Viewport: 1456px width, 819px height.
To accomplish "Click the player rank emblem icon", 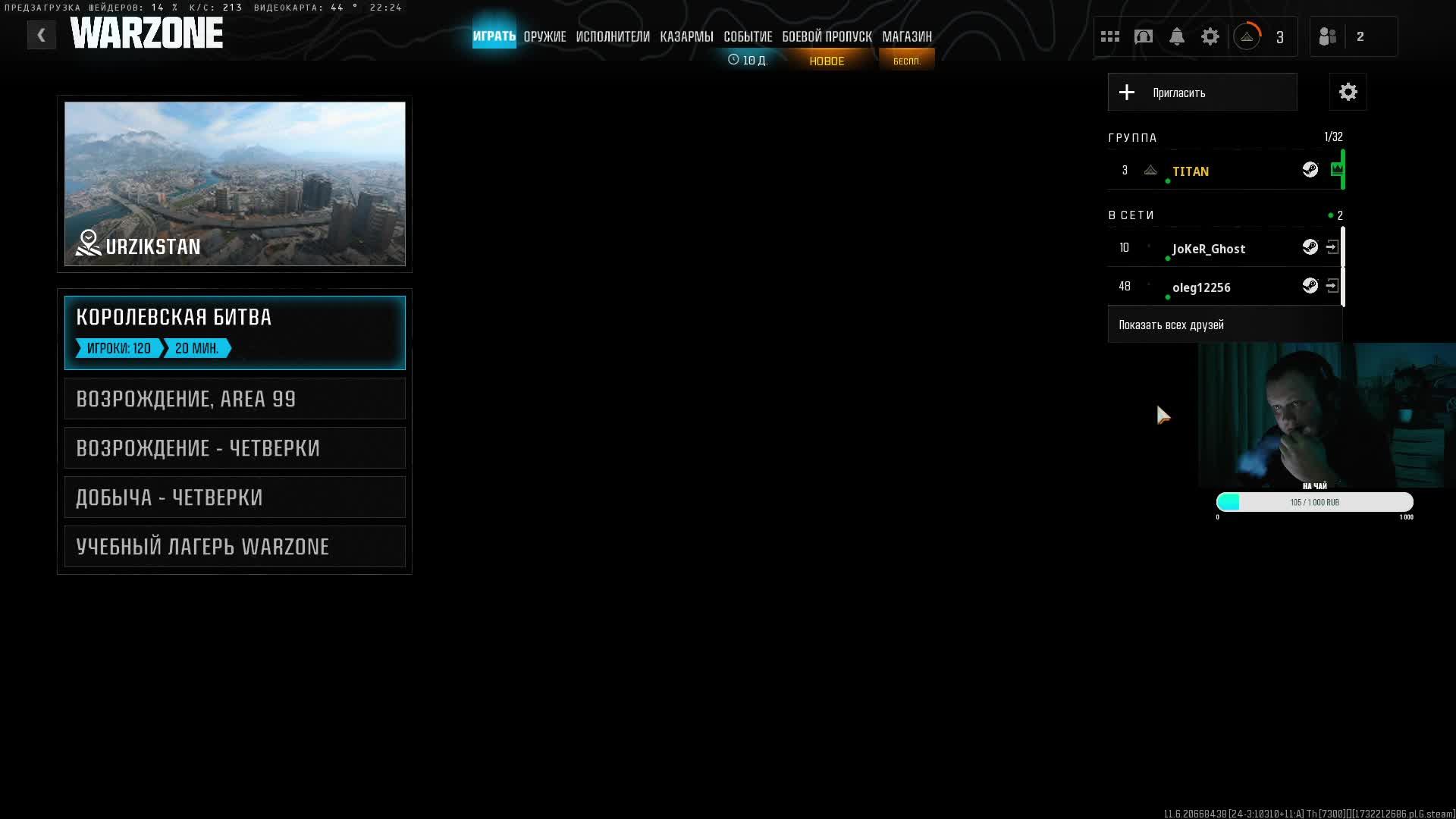I will tap(1247, 36).
